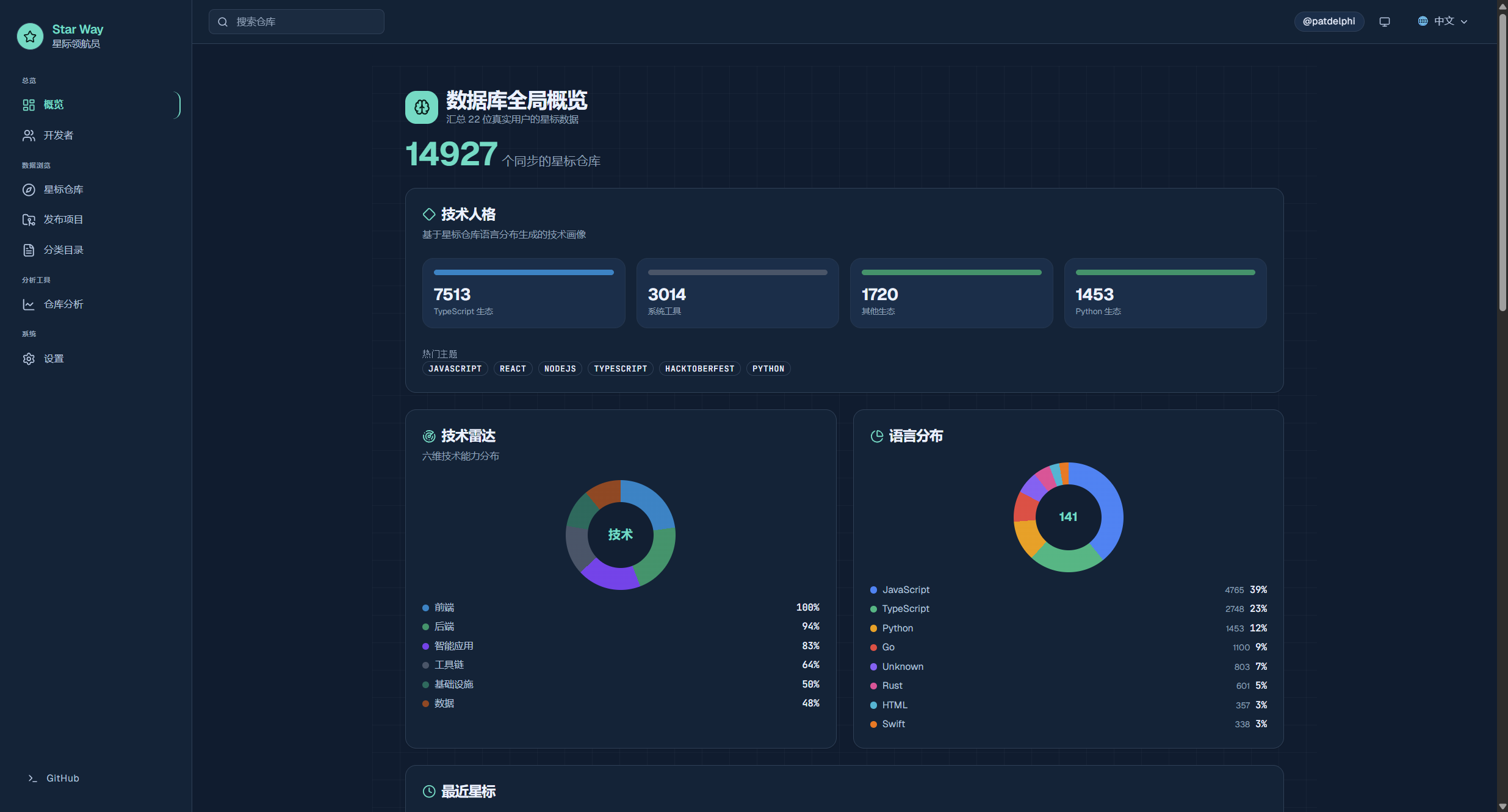Click the 1453 Python 生态 card
Viewport: 1508px width, 812px height.
[1165, 293]
